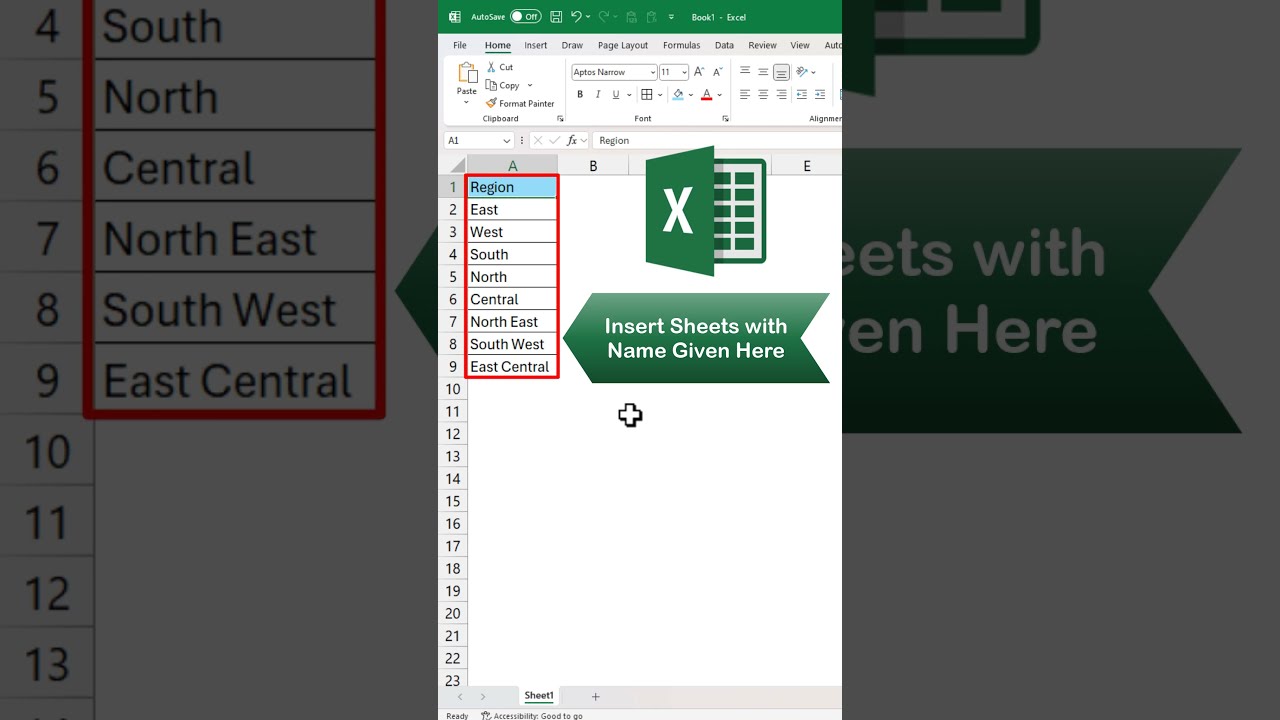
Task: Toggle the AutoSave switch
Action: (x=525, y=17)
